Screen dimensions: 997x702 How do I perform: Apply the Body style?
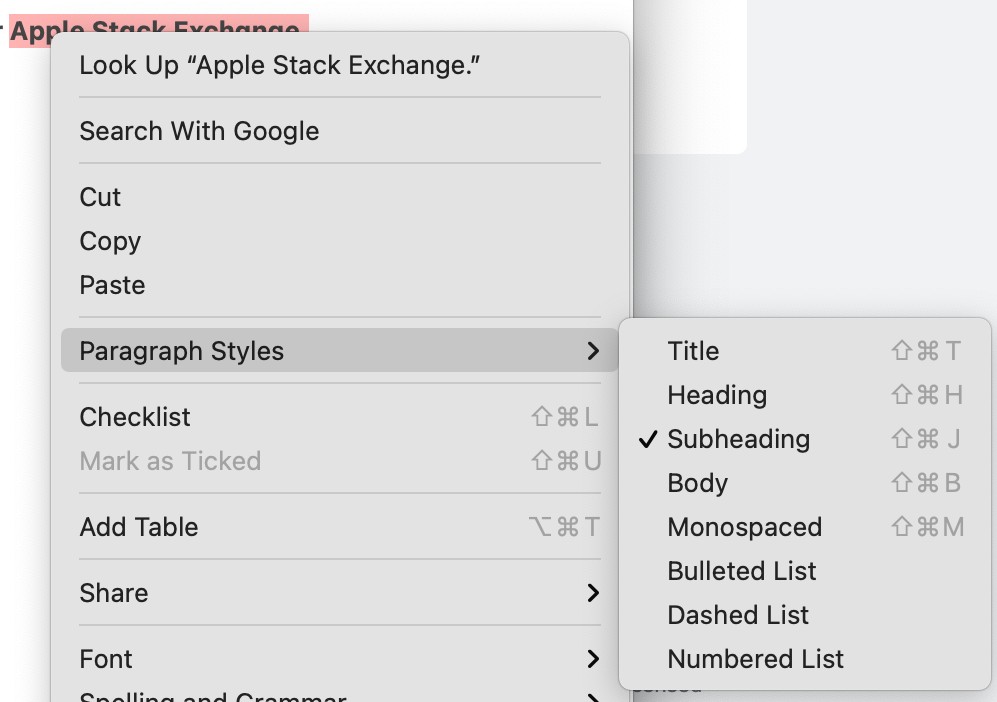(x=697, y=483)
